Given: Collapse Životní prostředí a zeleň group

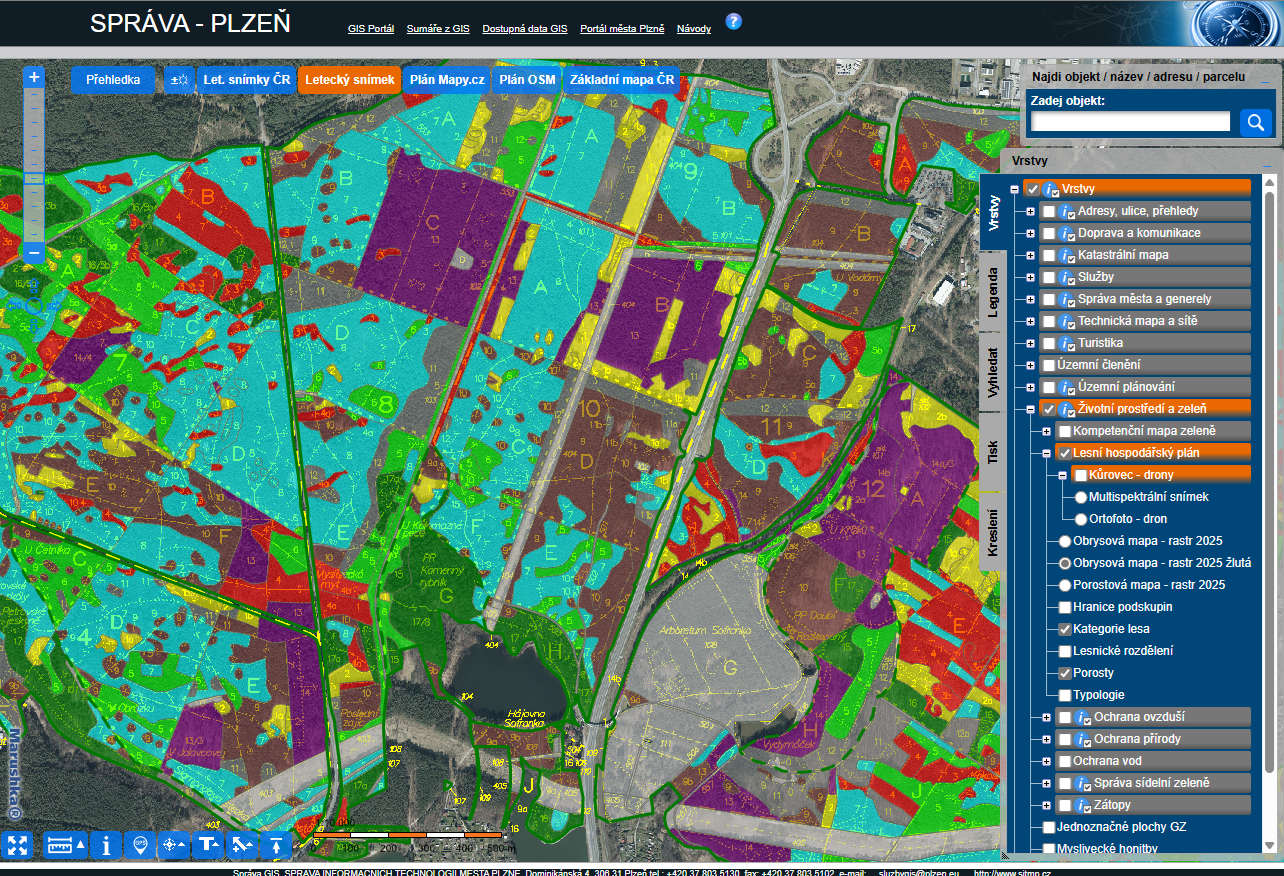Looking at the screenshot, I should click(x=1030, y=409).
